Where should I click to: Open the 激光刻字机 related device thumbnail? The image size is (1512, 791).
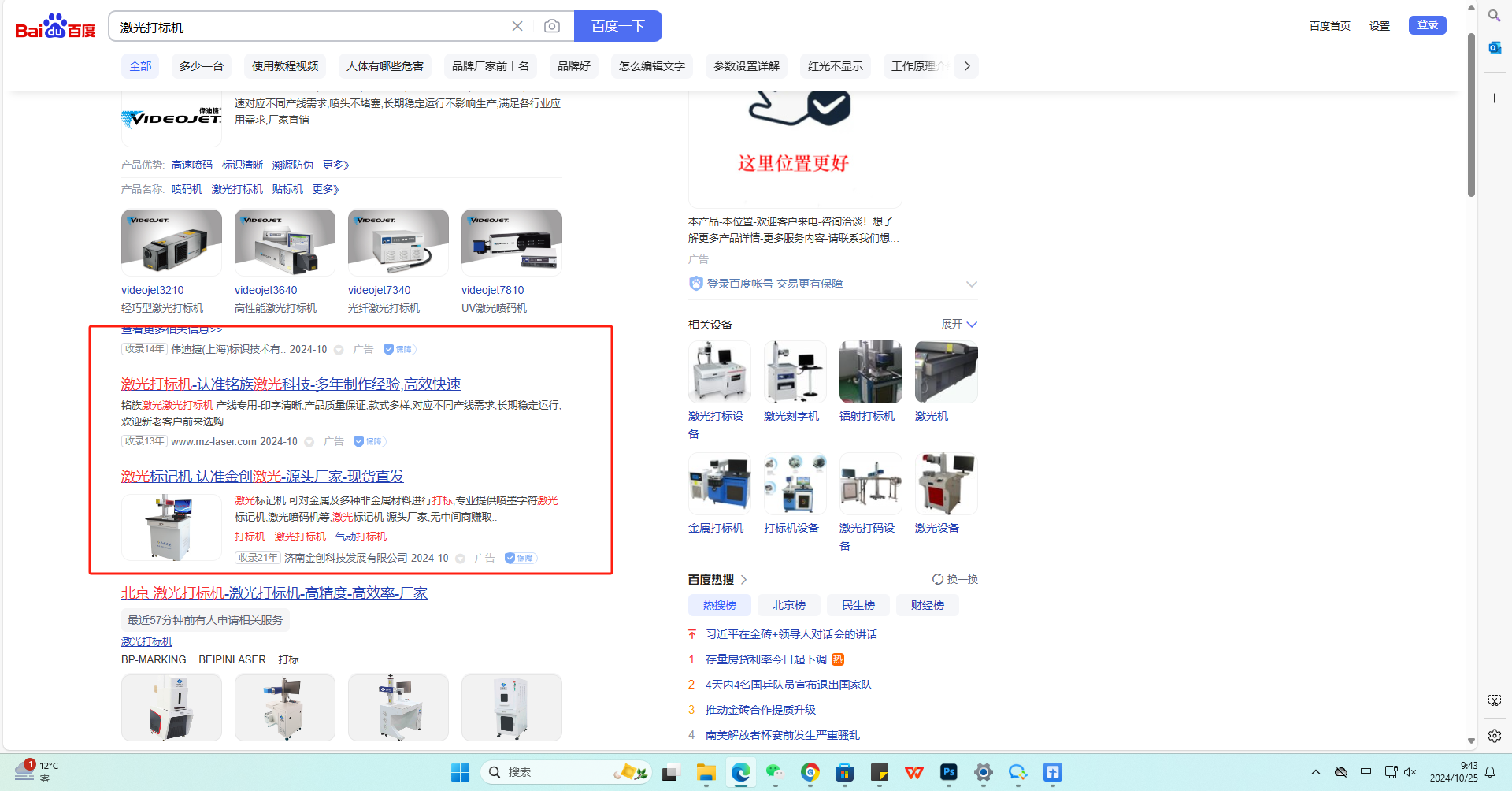click(795, 372)
